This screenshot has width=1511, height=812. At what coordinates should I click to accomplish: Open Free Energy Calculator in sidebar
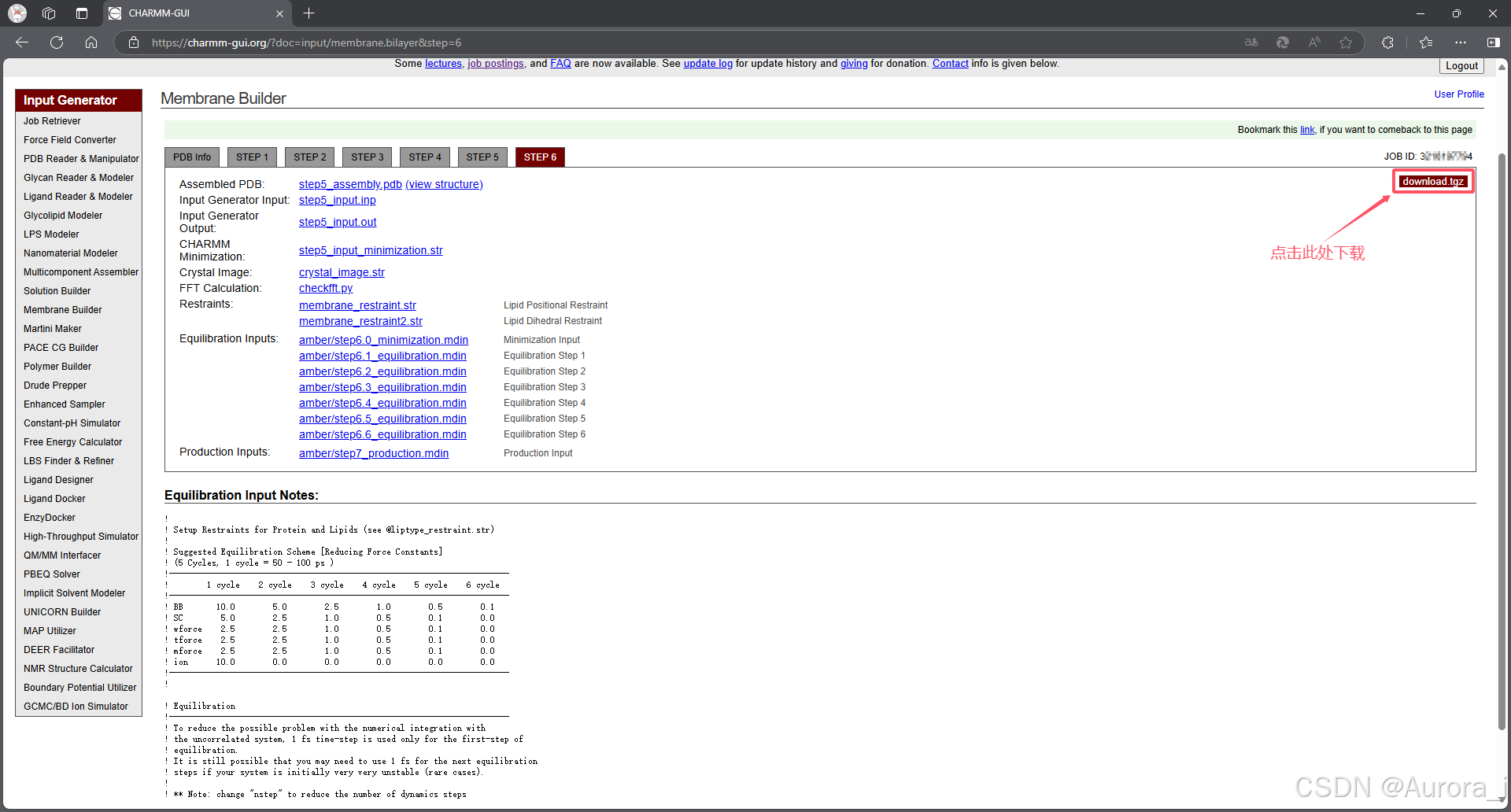[x=72, y=442]
